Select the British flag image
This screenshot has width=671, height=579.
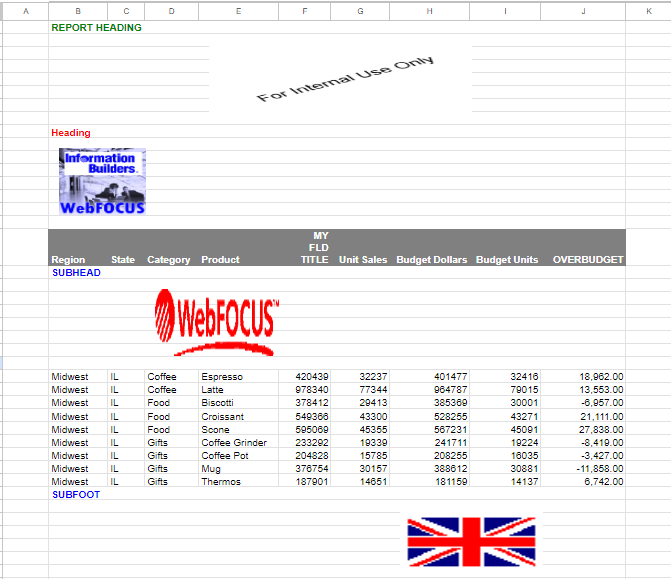[x=472, y=542]
